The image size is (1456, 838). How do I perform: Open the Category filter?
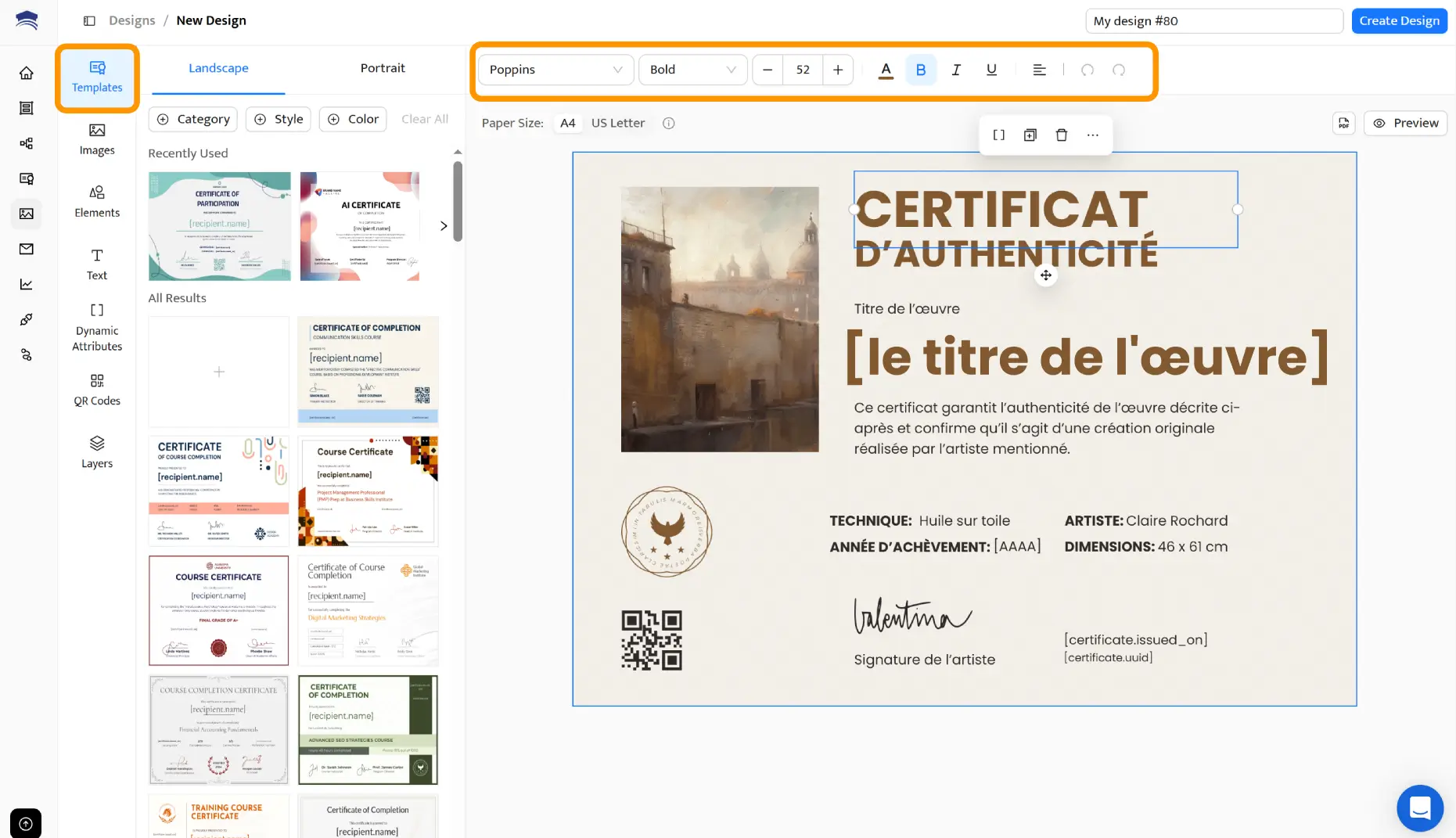click(x=194, y=119)
